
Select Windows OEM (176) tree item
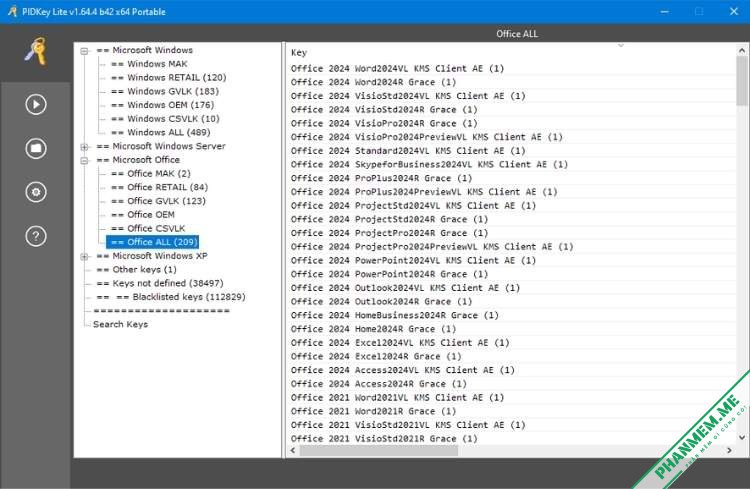coord(162,105)
